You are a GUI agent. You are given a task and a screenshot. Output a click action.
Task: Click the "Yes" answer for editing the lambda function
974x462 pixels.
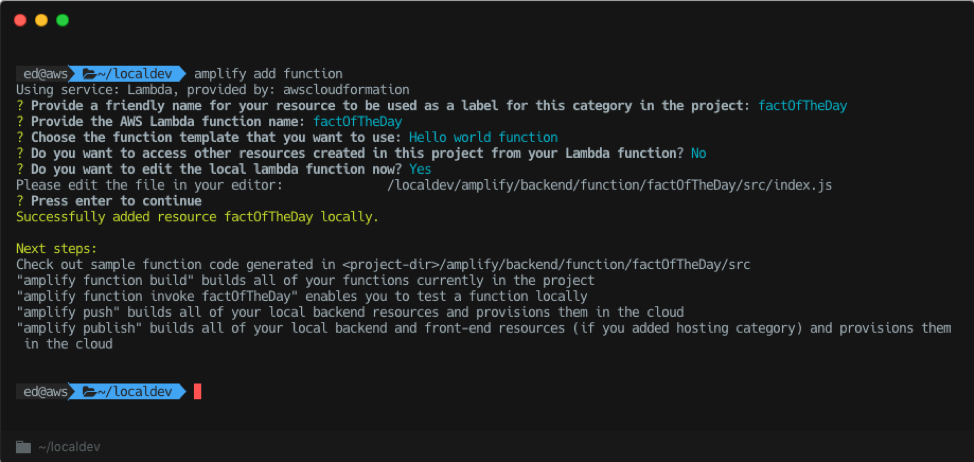421,169
